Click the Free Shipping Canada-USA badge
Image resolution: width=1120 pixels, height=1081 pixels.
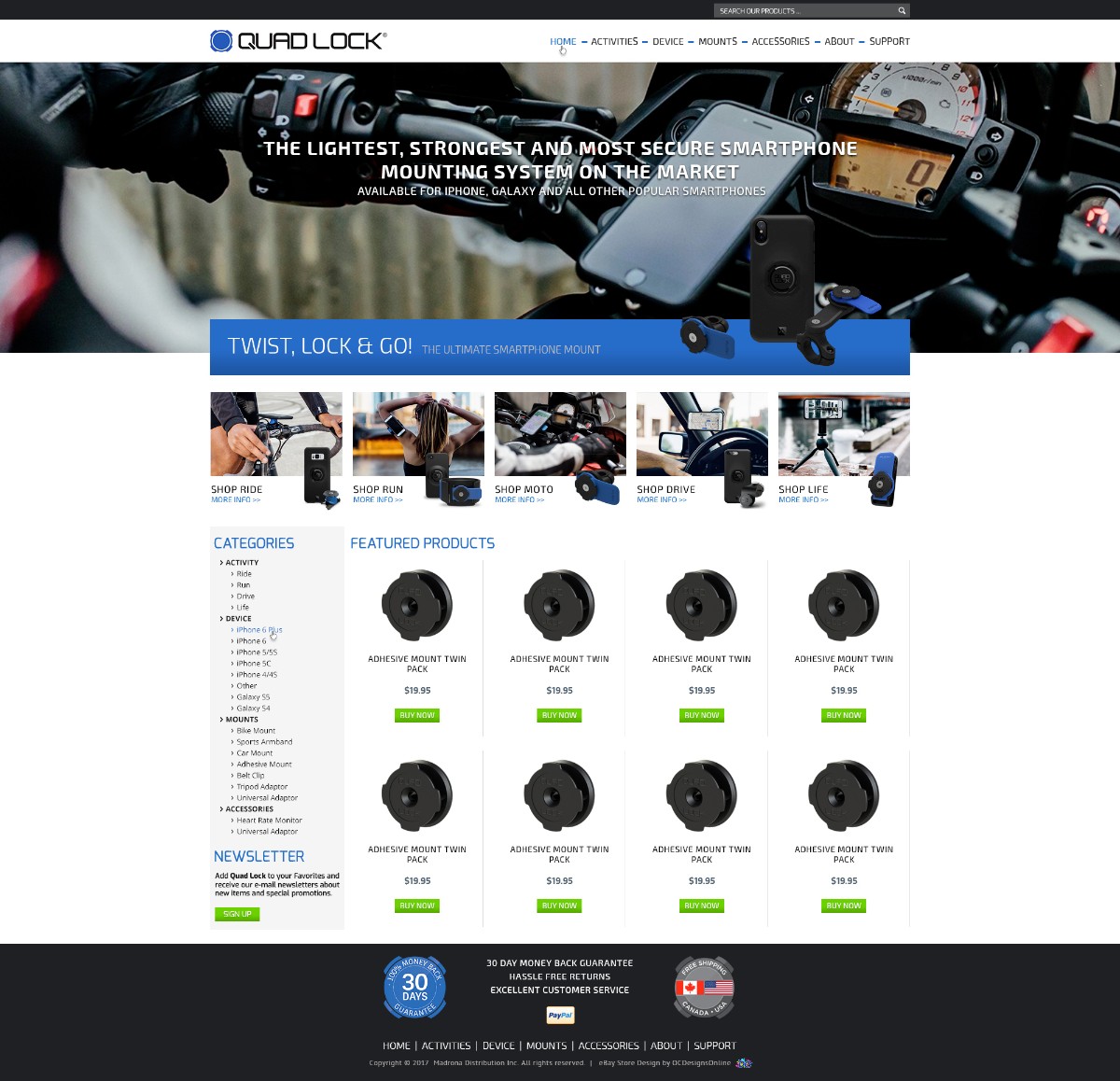click(x=704, y=987)
